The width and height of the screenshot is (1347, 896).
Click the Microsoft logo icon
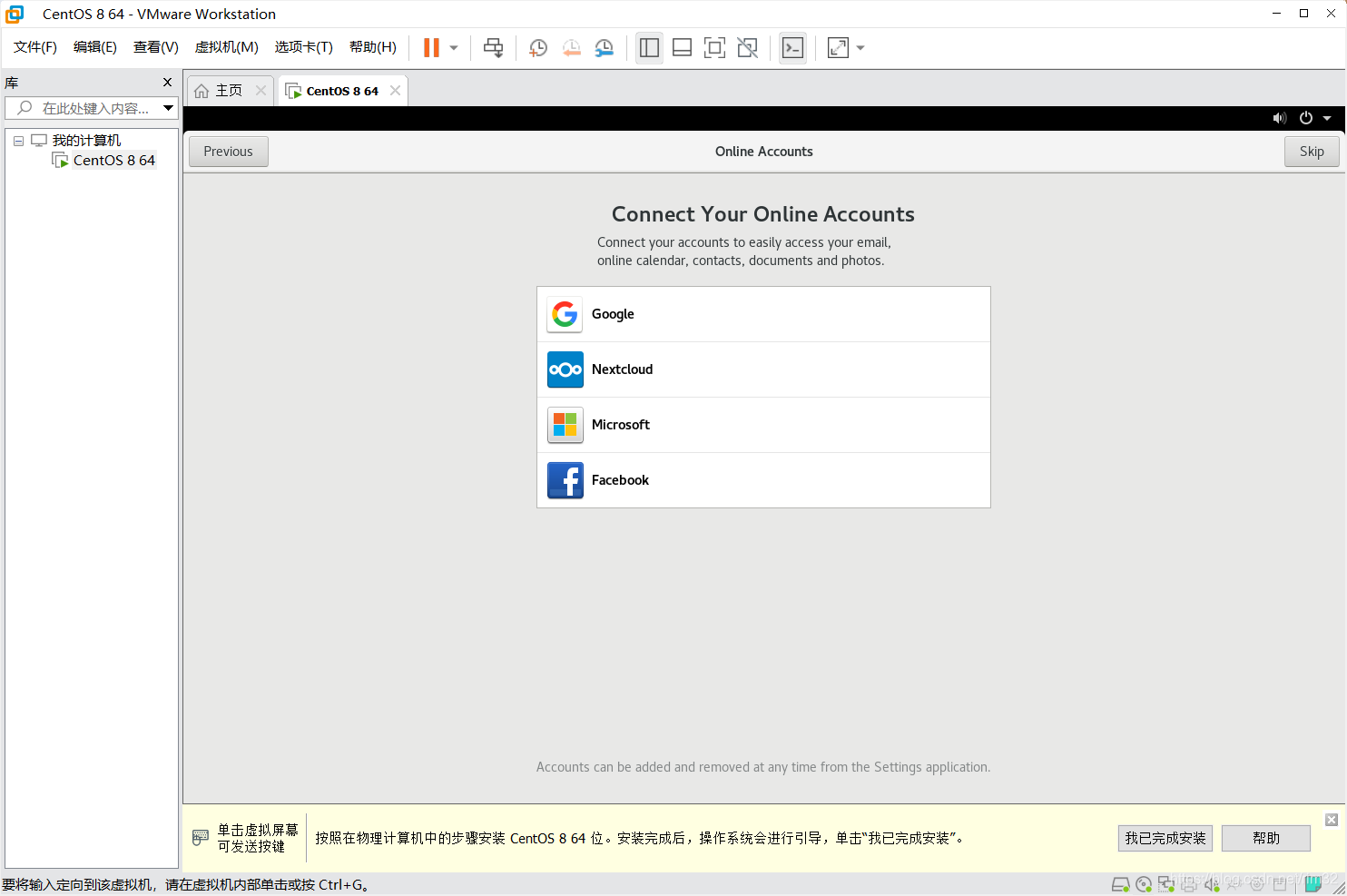[565, 425]
